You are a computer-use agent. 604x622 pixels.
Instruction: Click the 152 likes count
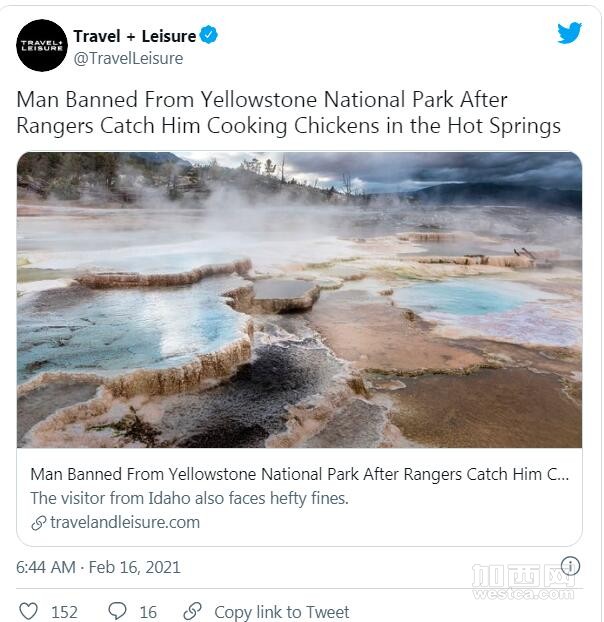pos(64,612)
